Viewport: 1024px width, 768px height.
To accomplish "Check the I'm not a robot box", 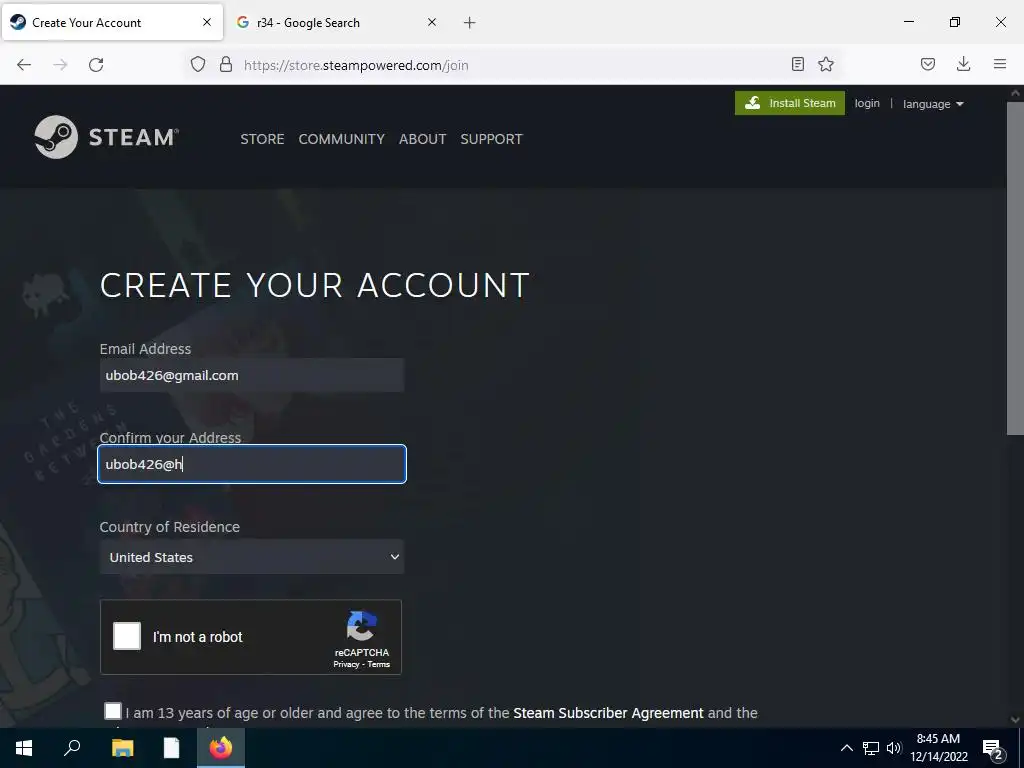I will click(x=127, y=636).
